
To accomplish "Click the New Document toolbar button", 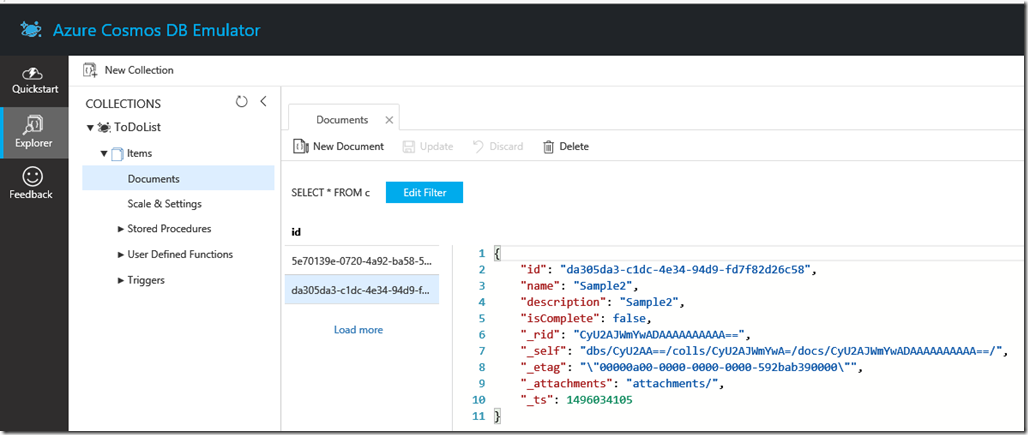I will 338,147.
